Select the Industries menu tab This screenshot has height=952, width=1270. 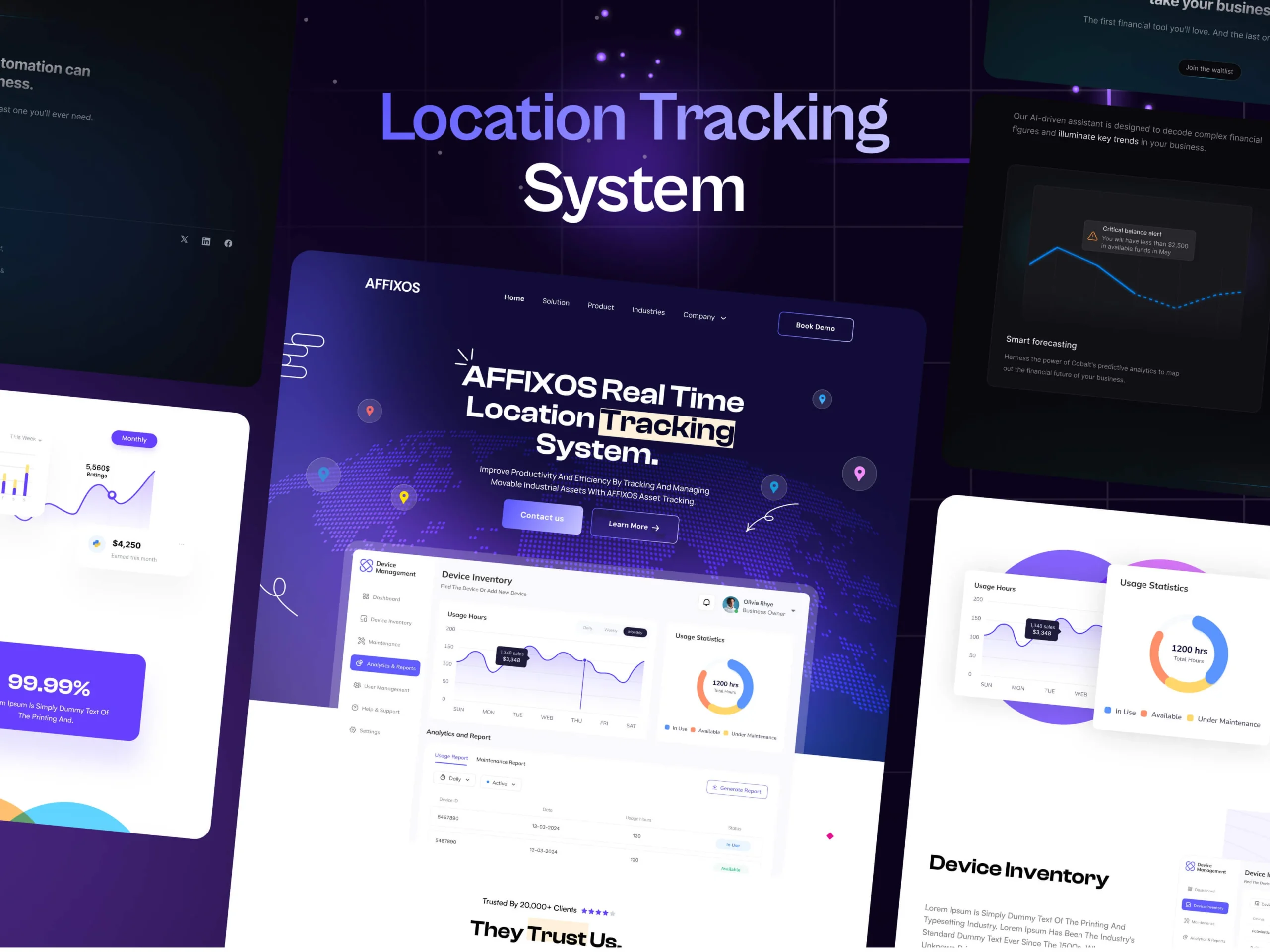click(648, 311)
